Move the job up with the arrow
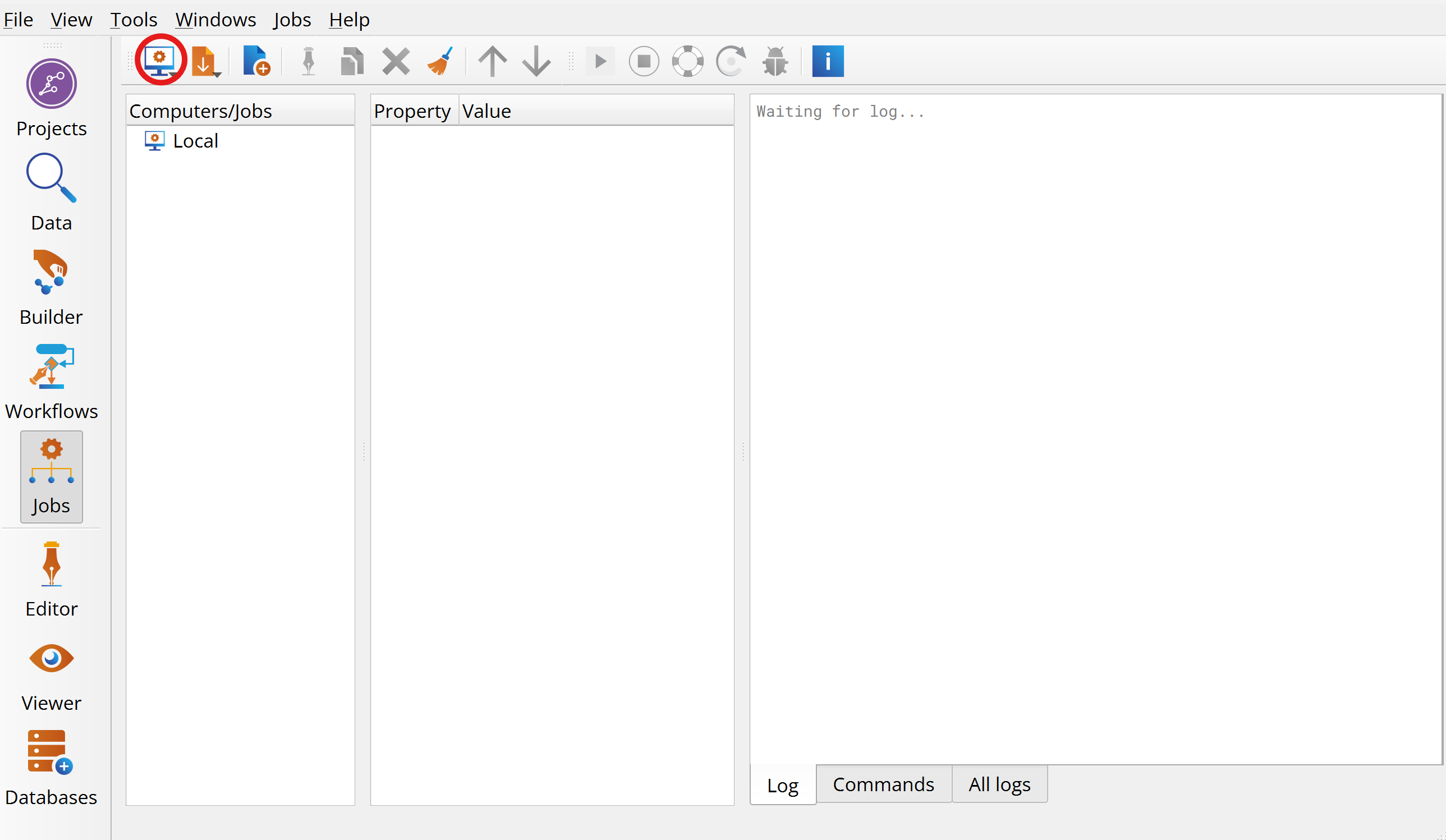The width and height of the screenshot is (1446, 840). point(492,61)
